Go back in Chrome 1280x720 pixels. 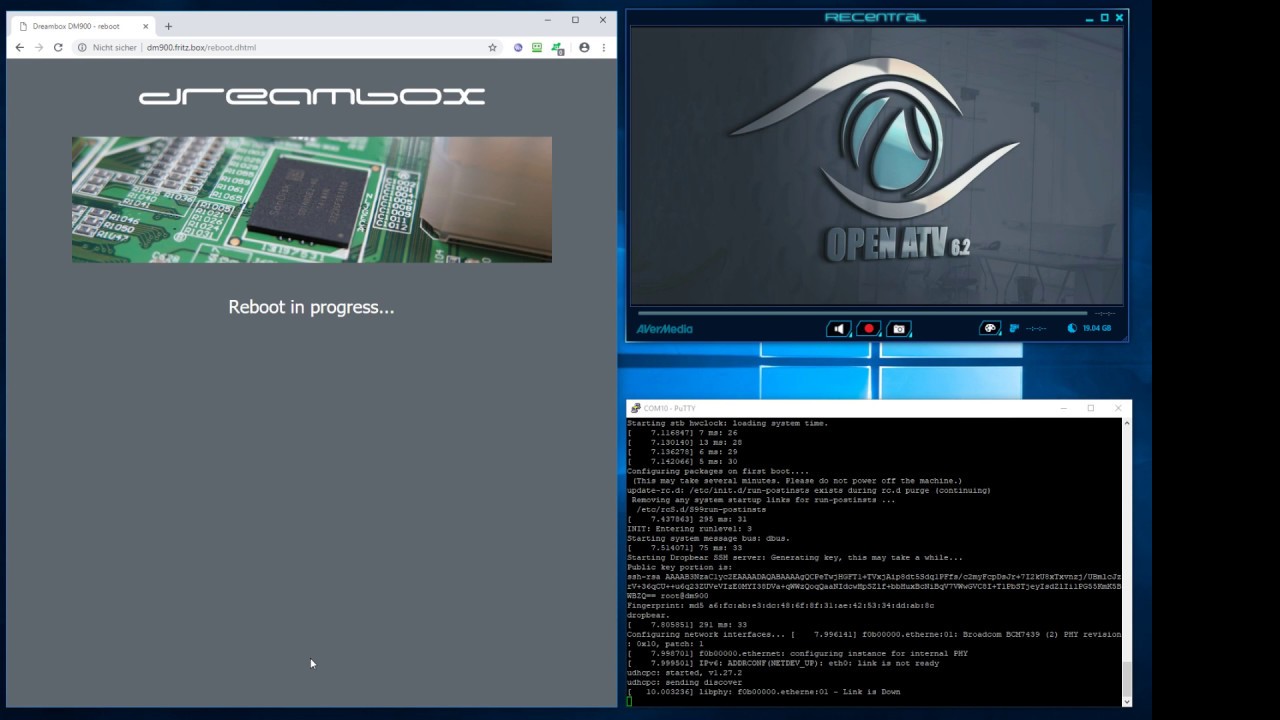click(19, 47)
